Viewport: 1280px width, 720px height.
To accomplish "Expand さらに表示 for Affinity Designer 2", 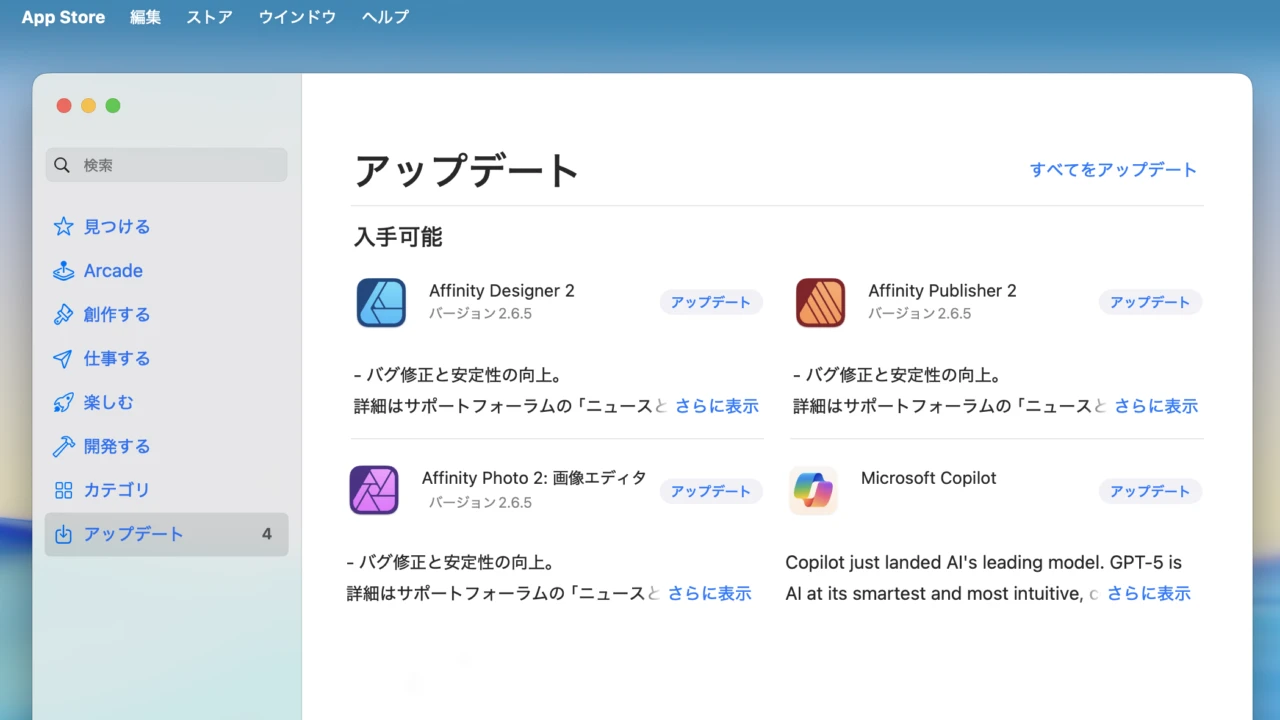I will (x=716, y=406).
